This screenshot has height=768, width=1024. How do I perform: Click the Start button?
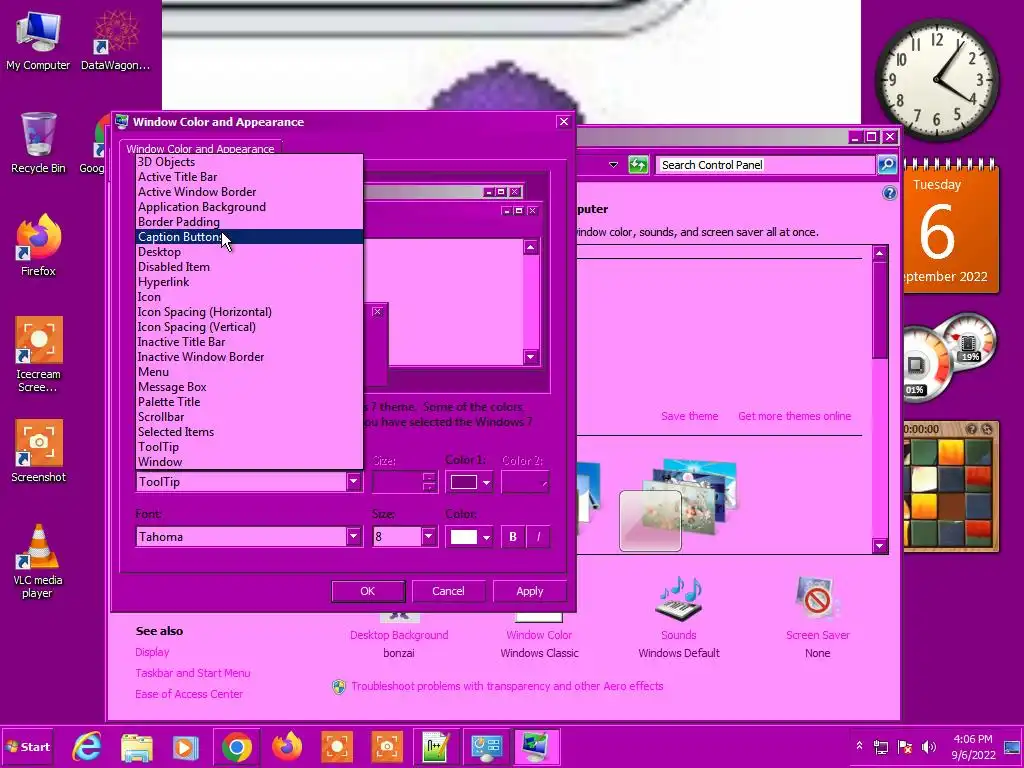[x=27, y=746]
